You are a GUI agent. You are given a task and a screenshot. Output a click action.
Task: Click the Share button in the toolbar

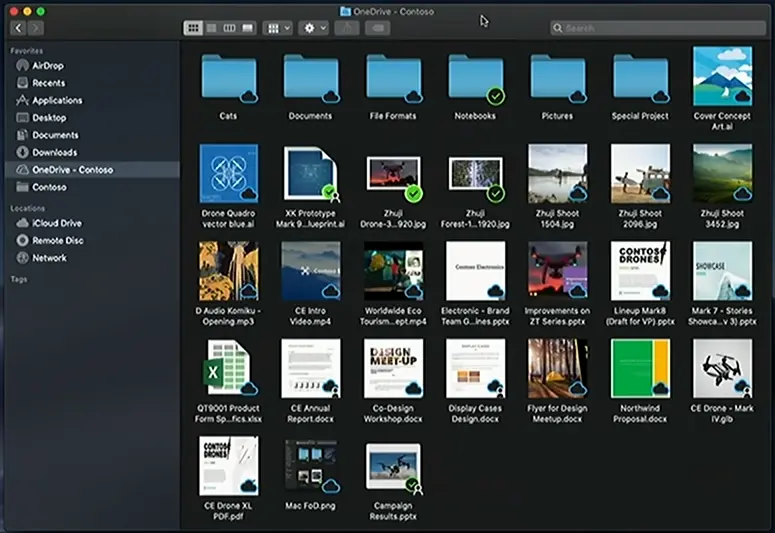(x=346, y=28)
